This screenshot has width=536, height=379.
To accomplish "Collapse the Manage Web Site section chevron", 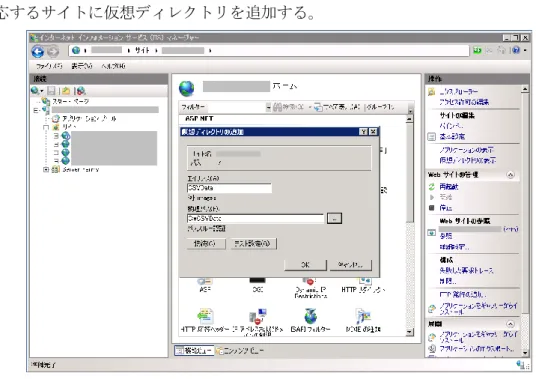I will (x=510, y=175).
